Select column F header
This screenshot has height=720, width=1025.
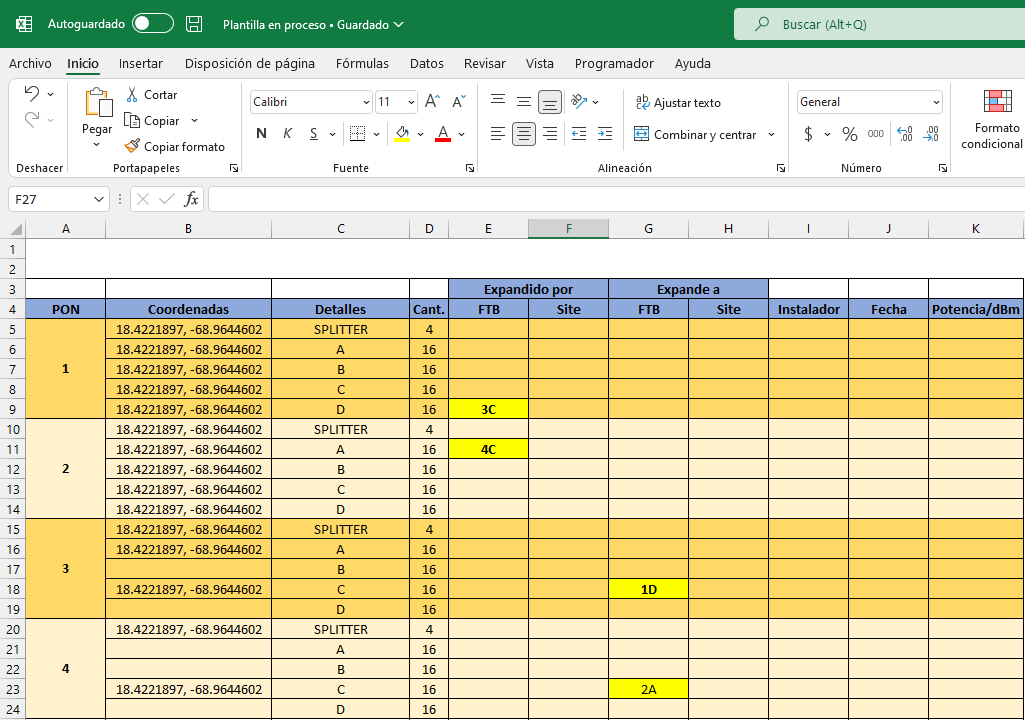pyautogui.click(x=569, y=228)
